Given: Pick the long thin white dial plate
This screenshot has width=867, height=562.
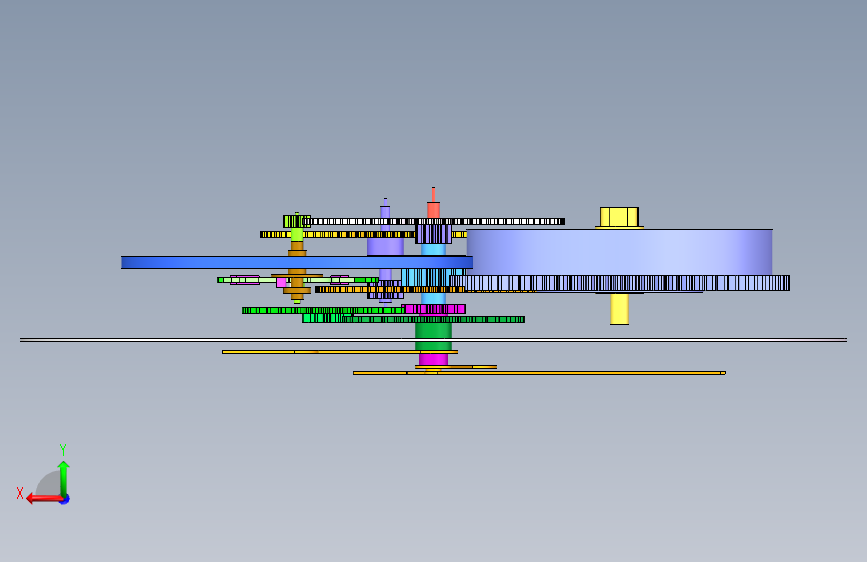Looking at the screenshot, I should (x=434, y=340).
